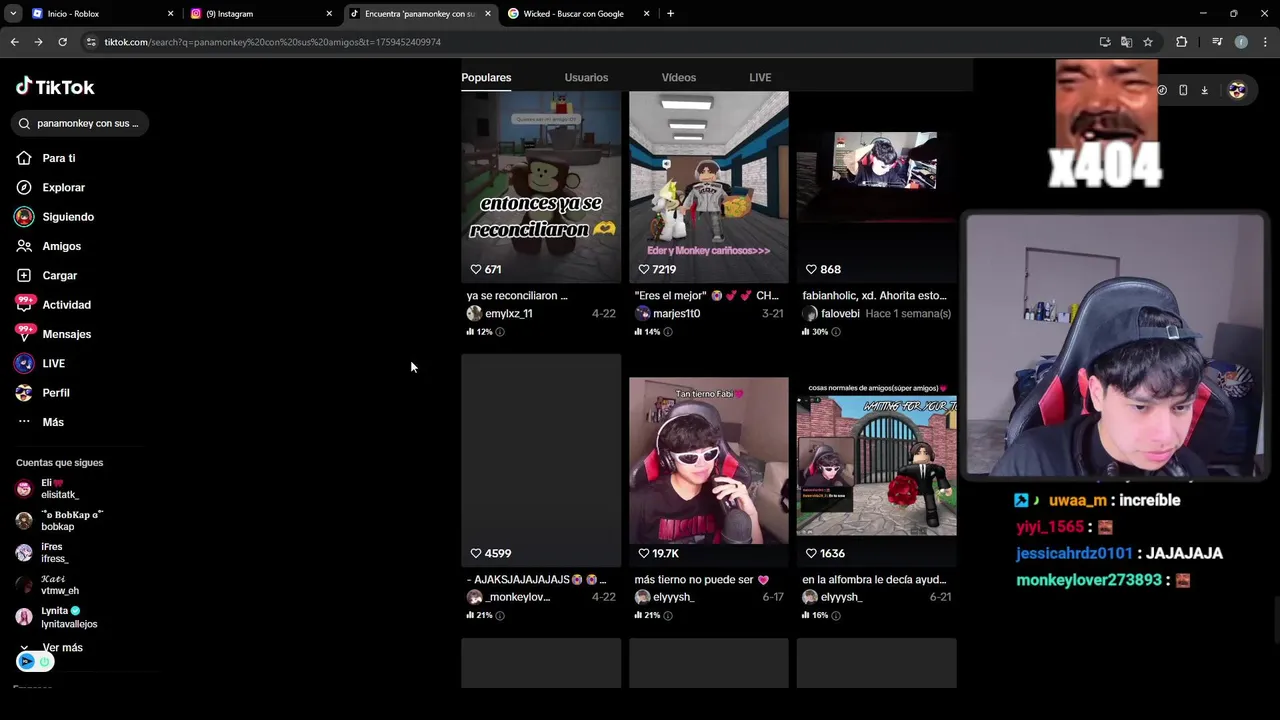Viewport: 1280px width, 720px height.
Task: Open followed account vtmw_eh
Action: click(47, 585)
